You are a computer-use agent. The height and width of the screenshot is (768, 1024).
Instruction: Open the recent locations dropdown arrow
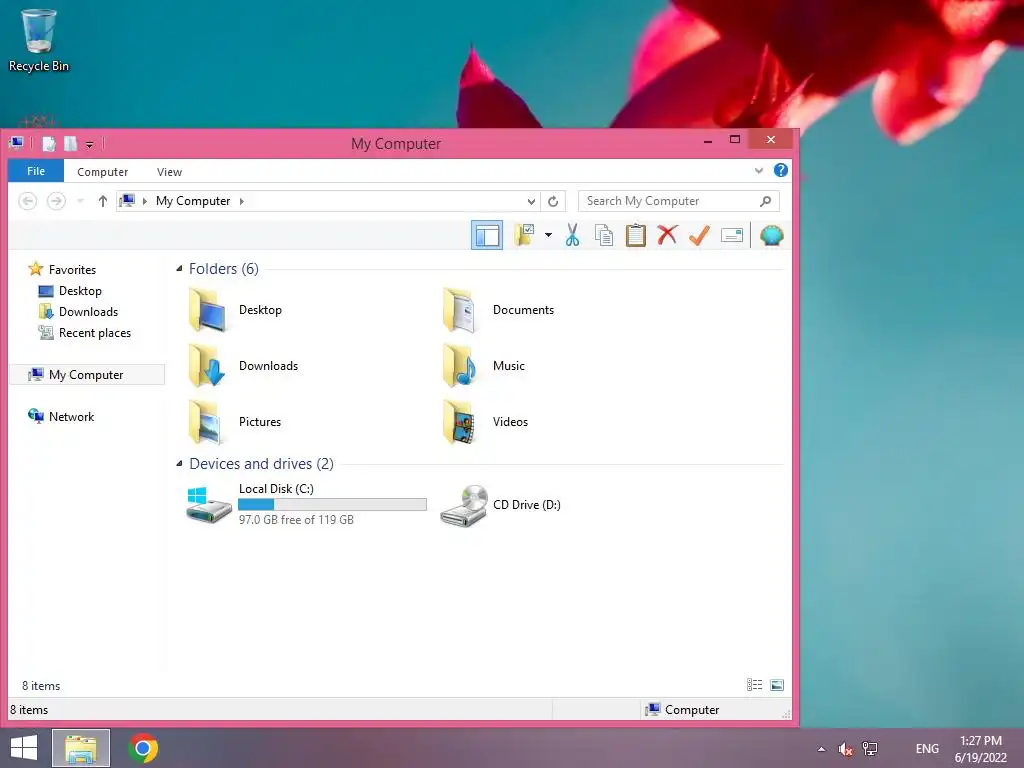[x=80, y=201]
